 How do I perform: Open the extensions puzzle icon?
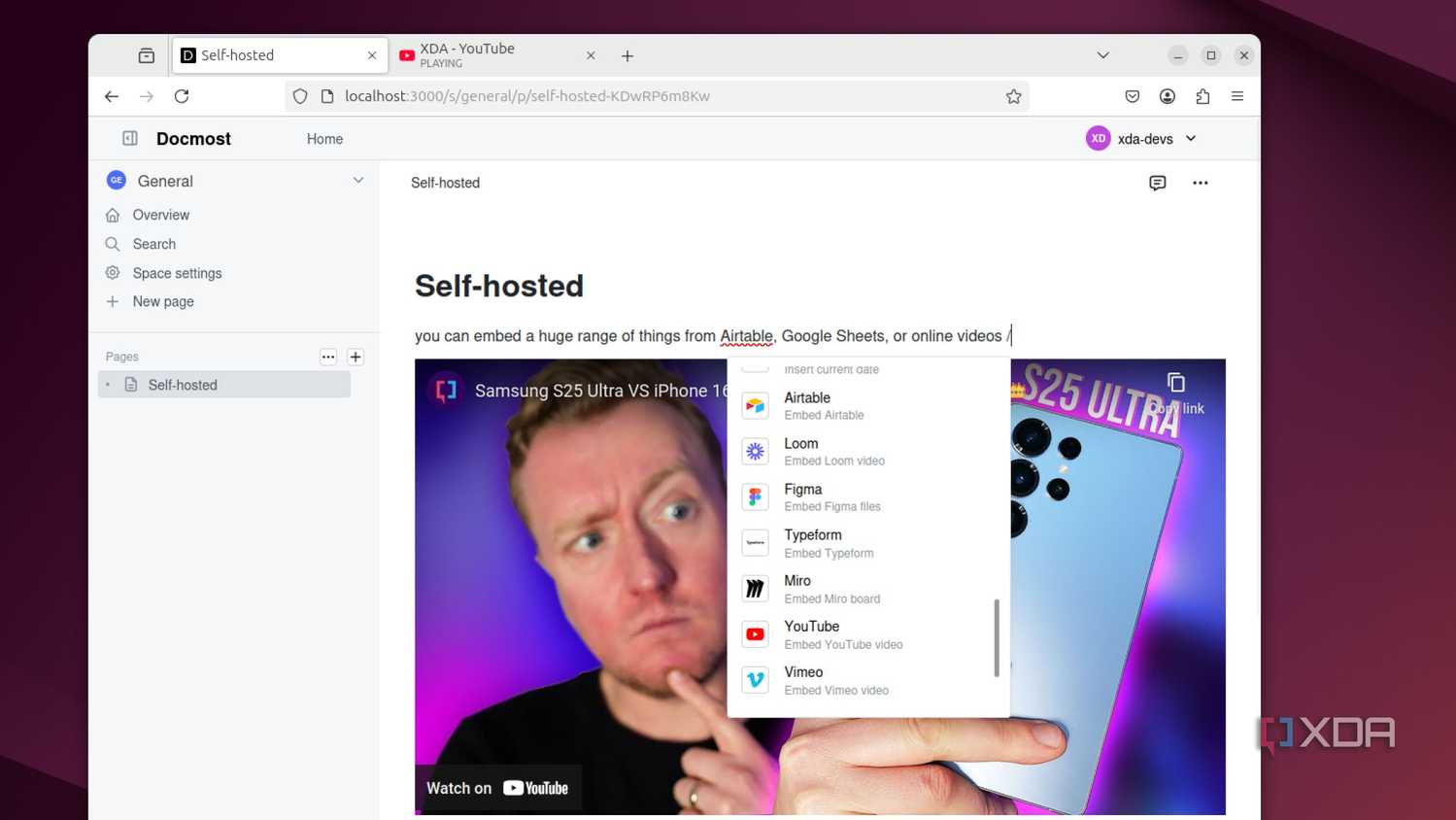coord(1202,96)
